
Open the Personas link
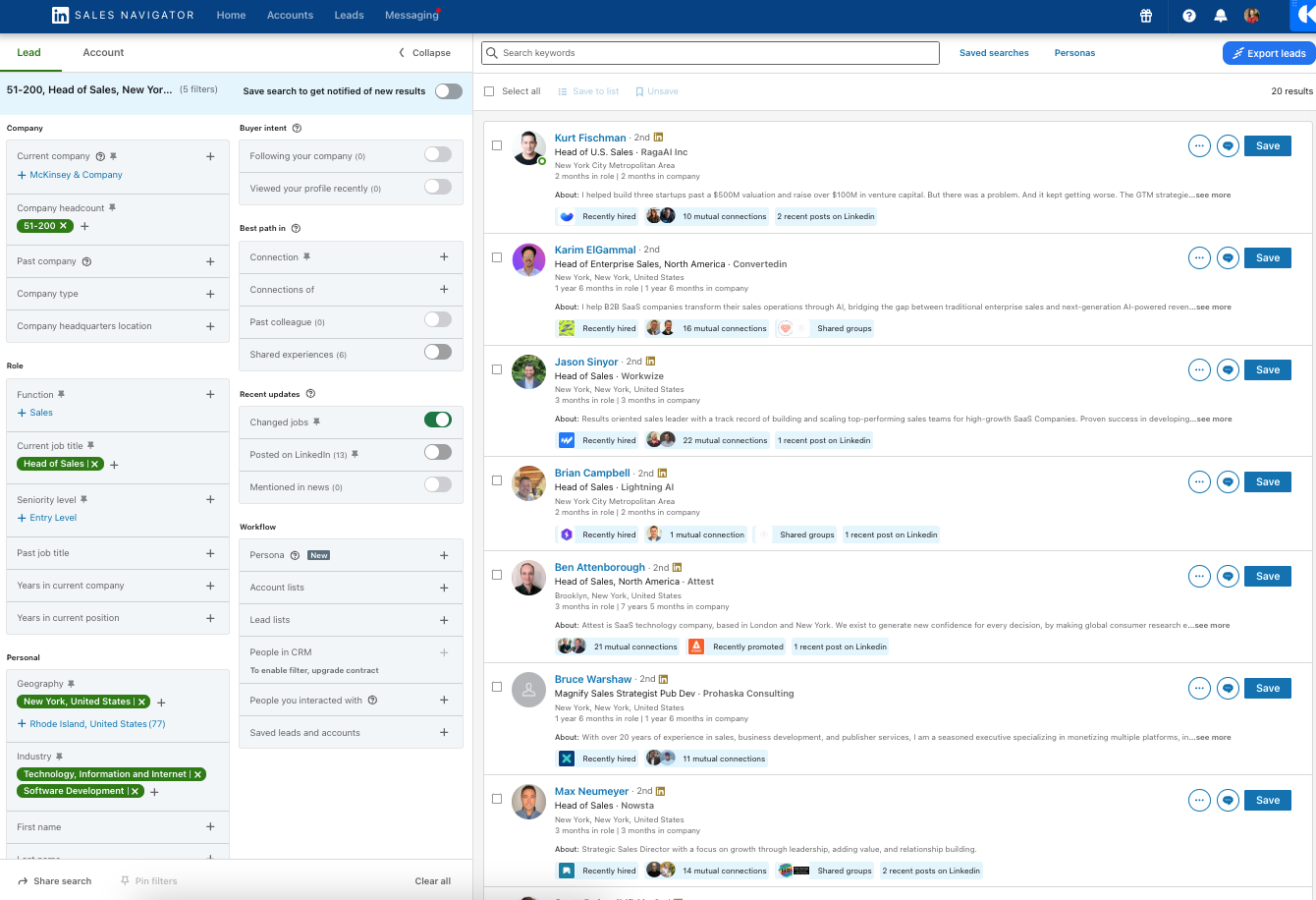pyautogui.click(x=1074, y=53)
